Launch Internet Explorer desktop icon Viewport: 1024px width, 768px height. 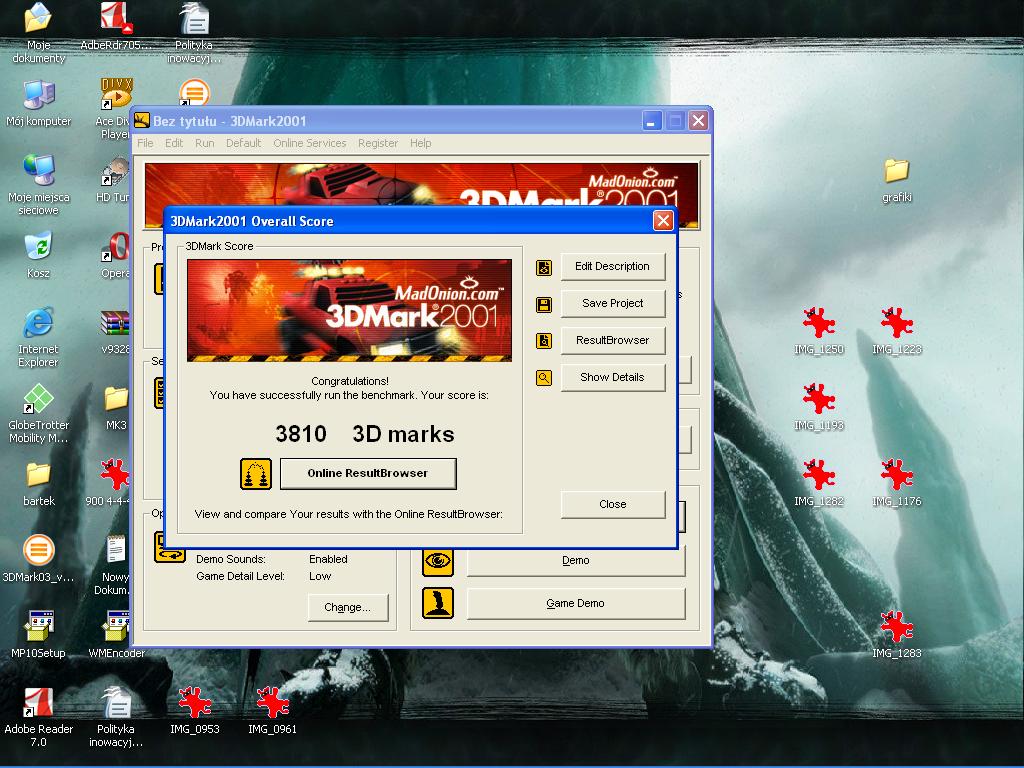click(x=39, y=337)
